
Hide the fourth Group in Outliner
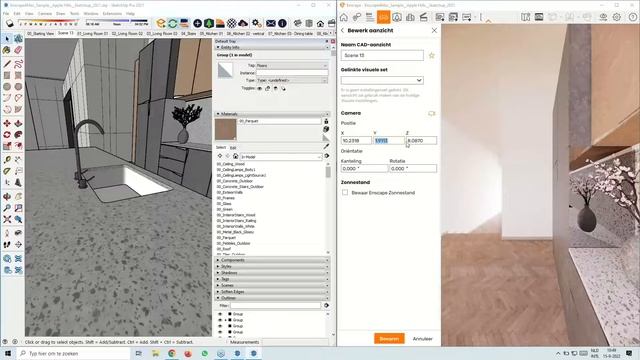tap(220, 332)
